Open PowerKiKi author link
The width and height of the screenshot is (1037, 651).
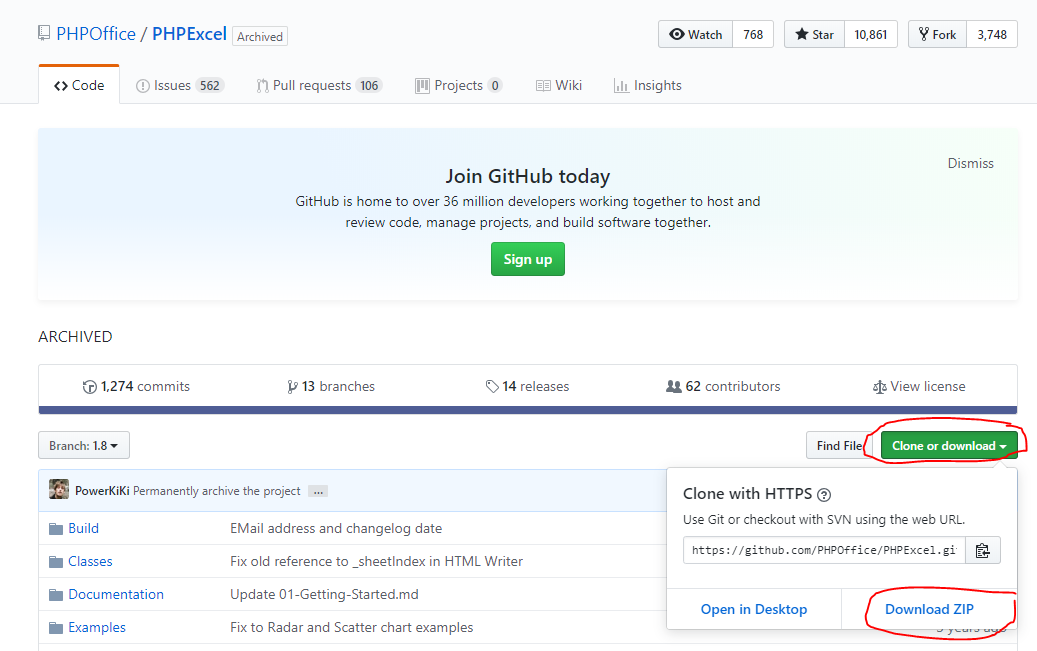point(102,491)
